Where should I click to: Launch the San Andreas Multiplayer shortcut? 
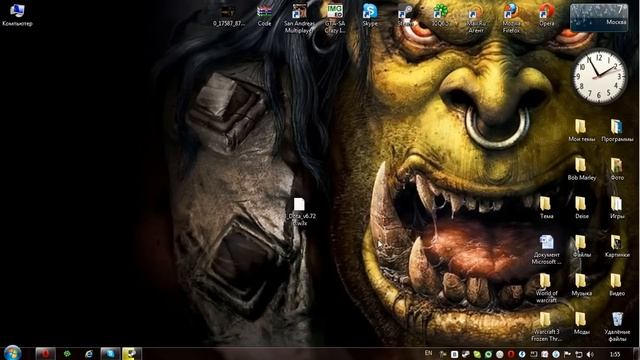[x=299, y=18]
